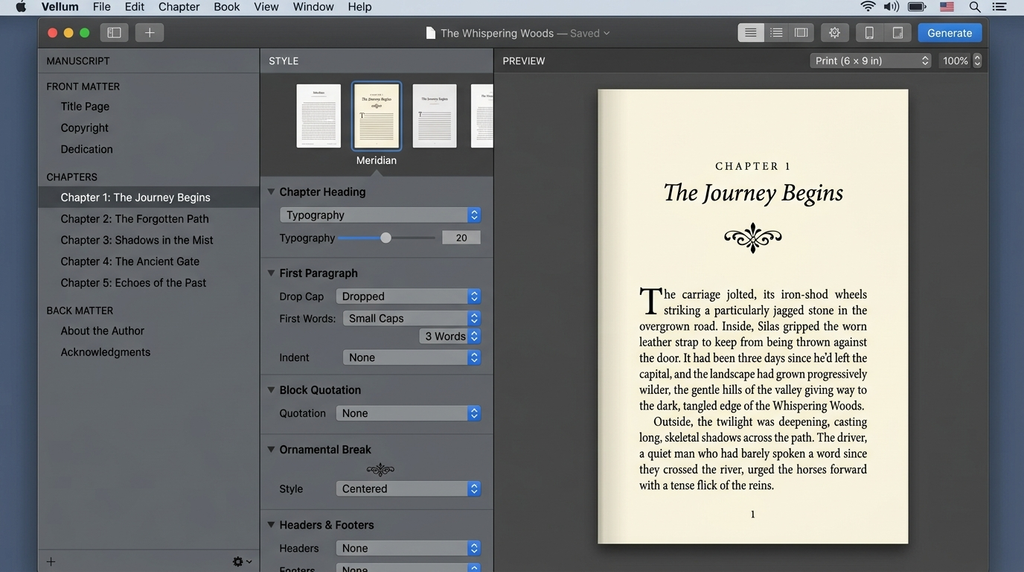Step the 100% zoom control
The image size is (1024, 572).
[977, 61]
